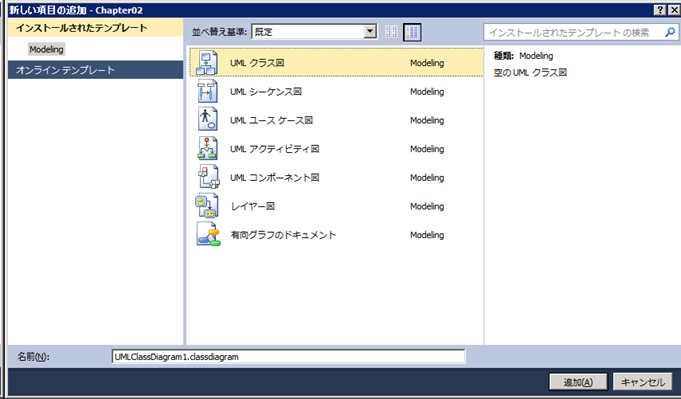Select the 既定 sort combo box
The image size is (681, 399).
(314, 31)
